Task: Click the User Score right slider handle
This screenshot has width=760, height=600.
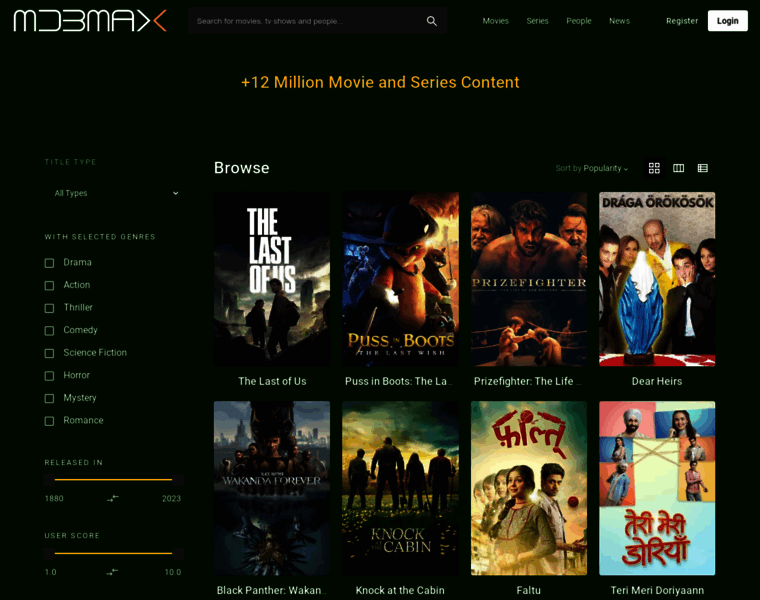Action: coord(178,553)
